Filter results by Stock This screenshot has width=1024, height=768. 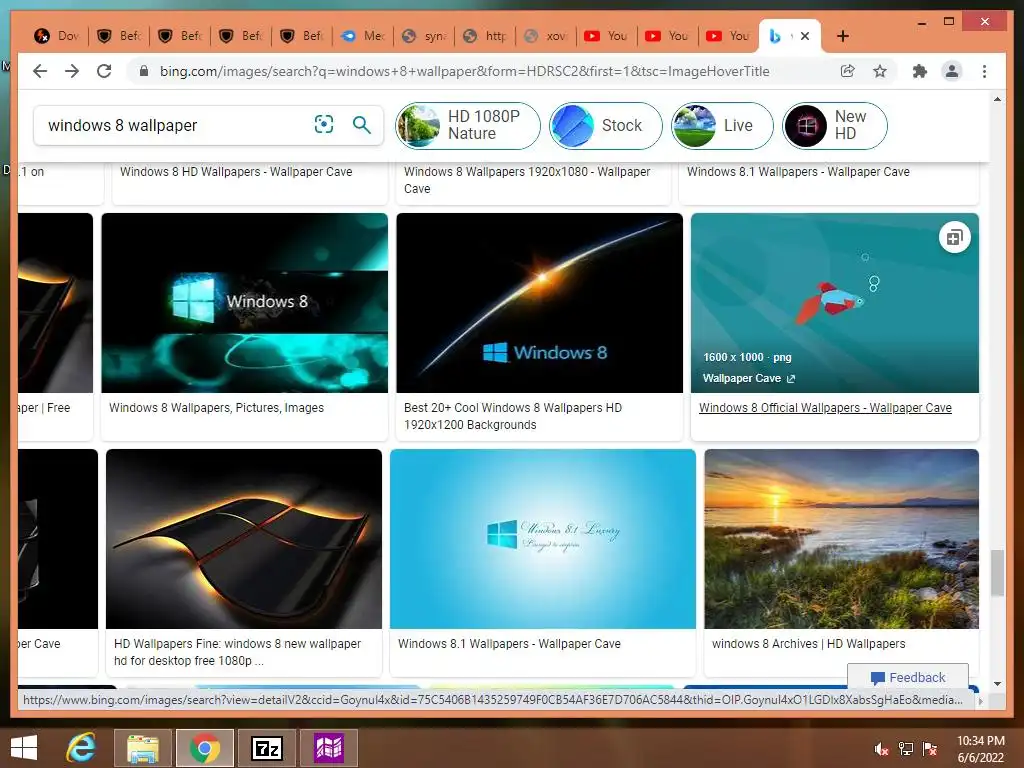point(605,125)
